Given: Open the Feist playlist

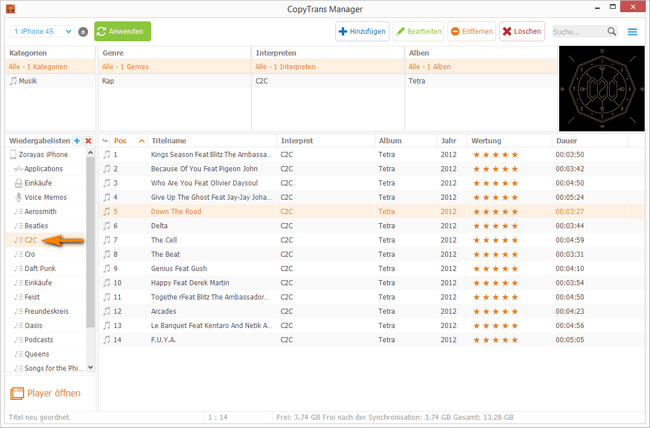Looking at the screenshot, I should [32, 297].
